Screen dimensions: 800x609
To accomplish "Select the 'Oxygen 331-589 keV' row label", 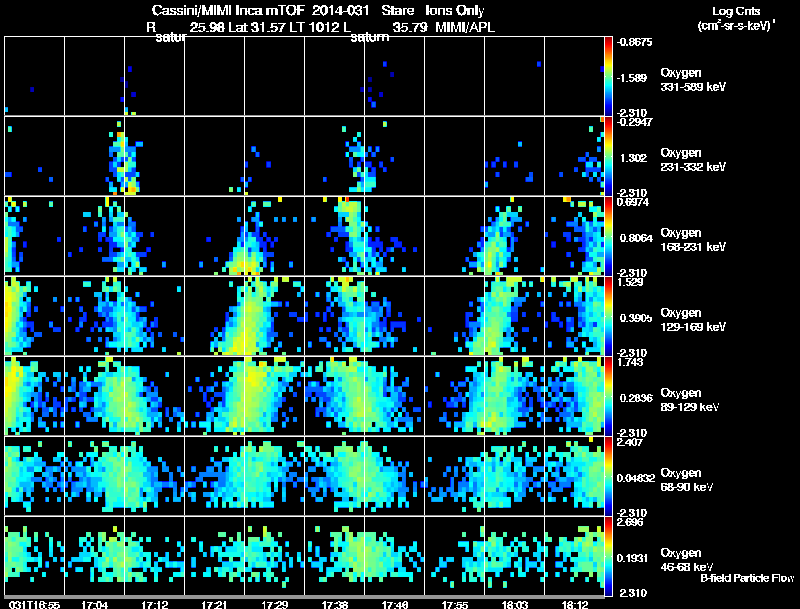I will coord(693,80).
